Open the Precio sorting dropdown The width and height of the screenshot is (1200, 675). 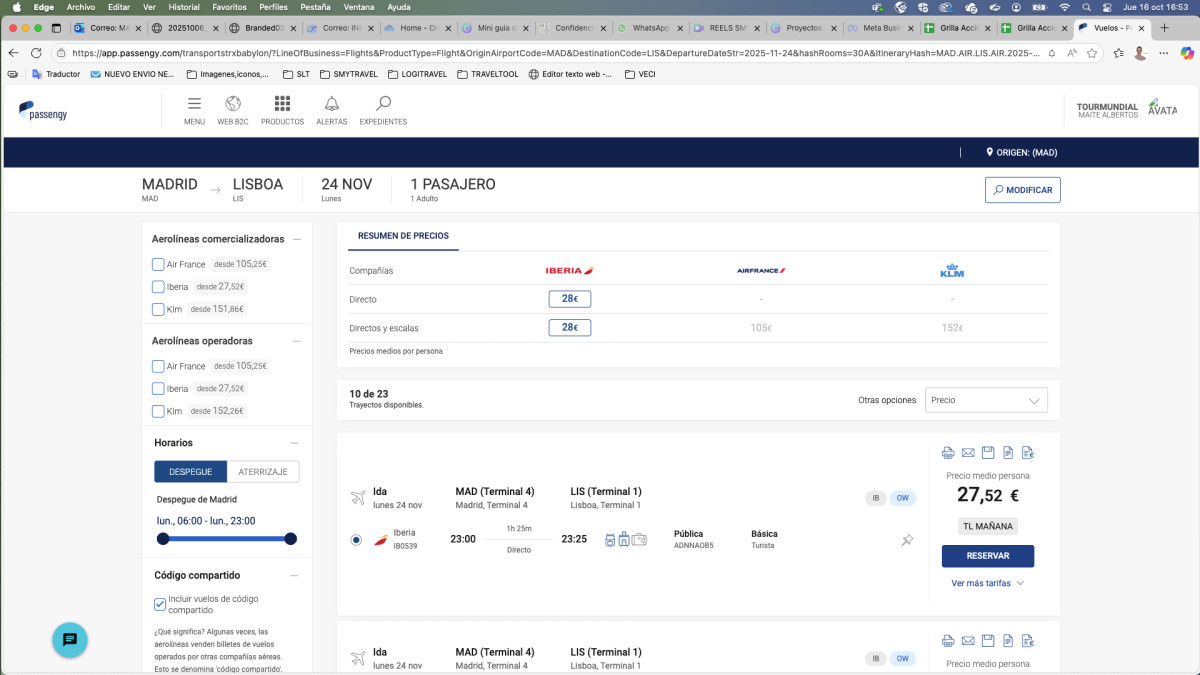986,400
